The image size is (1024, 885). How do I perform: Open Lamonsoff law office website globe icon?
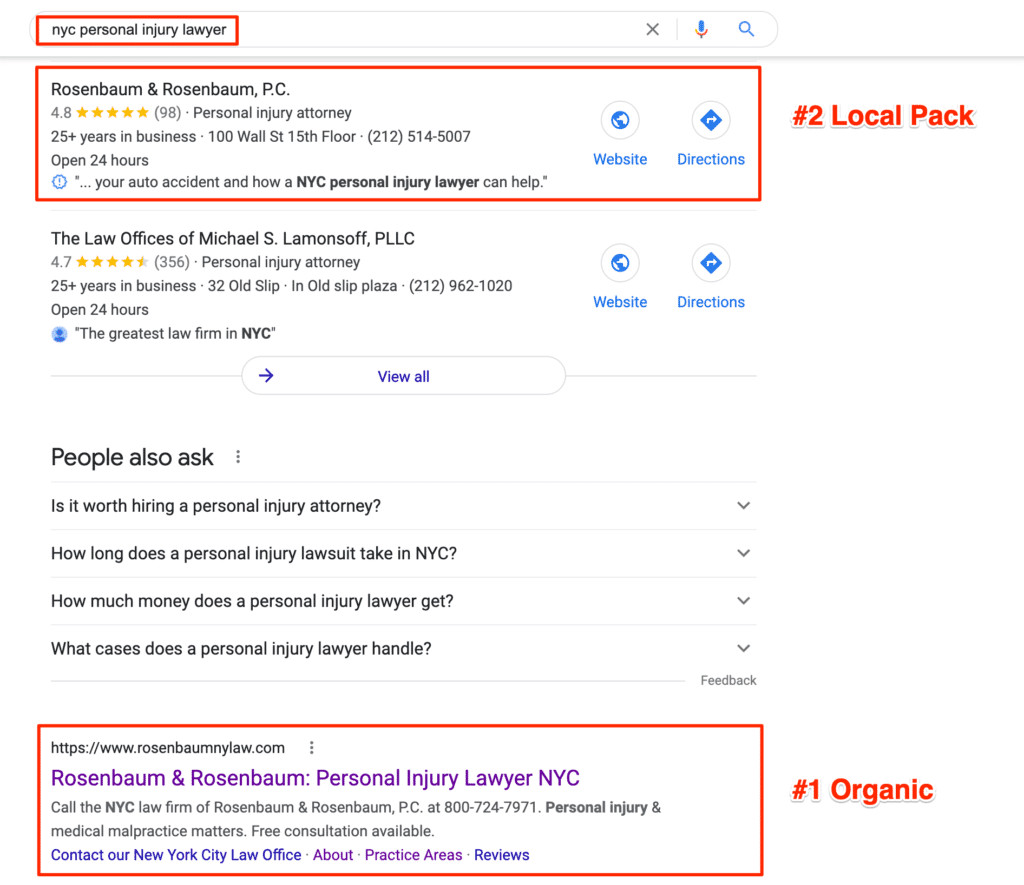pos(620,263)
